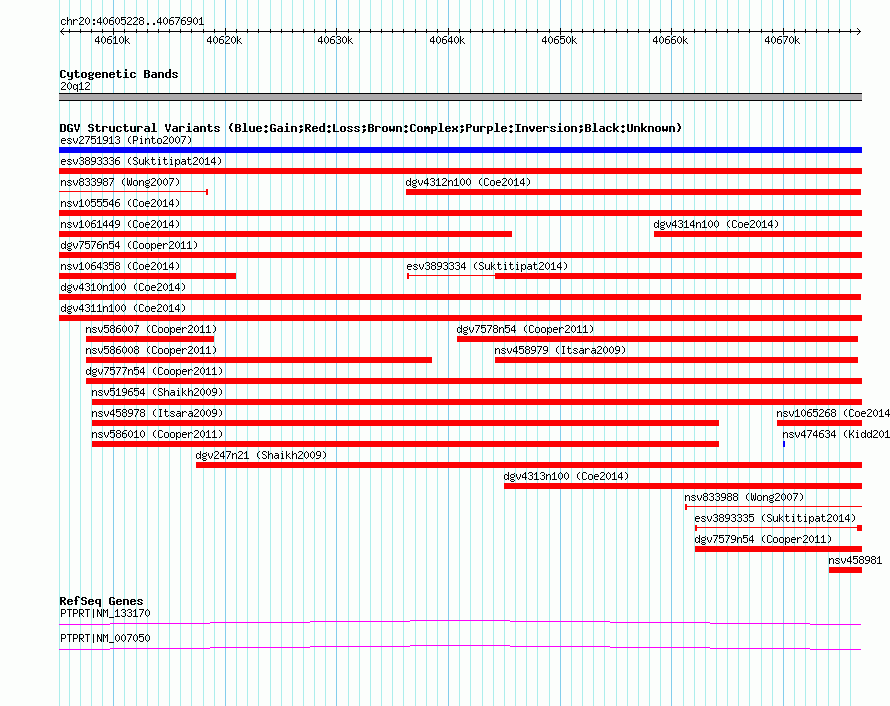Click the red nsv586007 loss bar

pyautogui.click(x=150, y=339)
